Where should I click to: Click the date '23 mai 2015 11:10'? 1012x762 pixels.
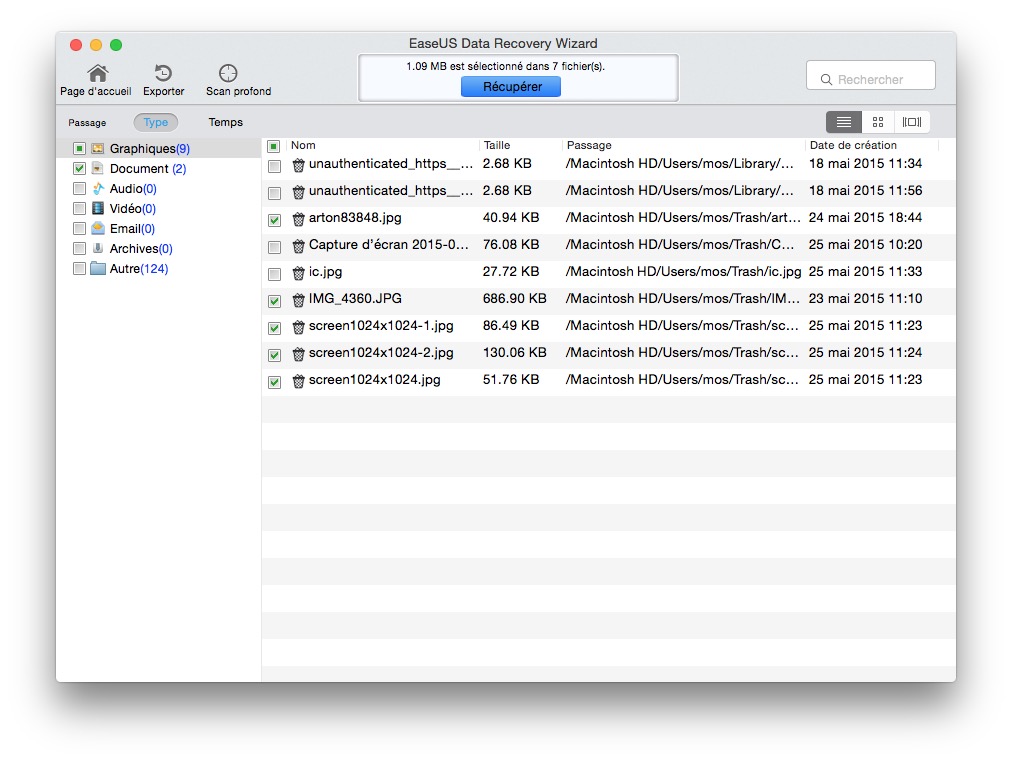(865, 299)
